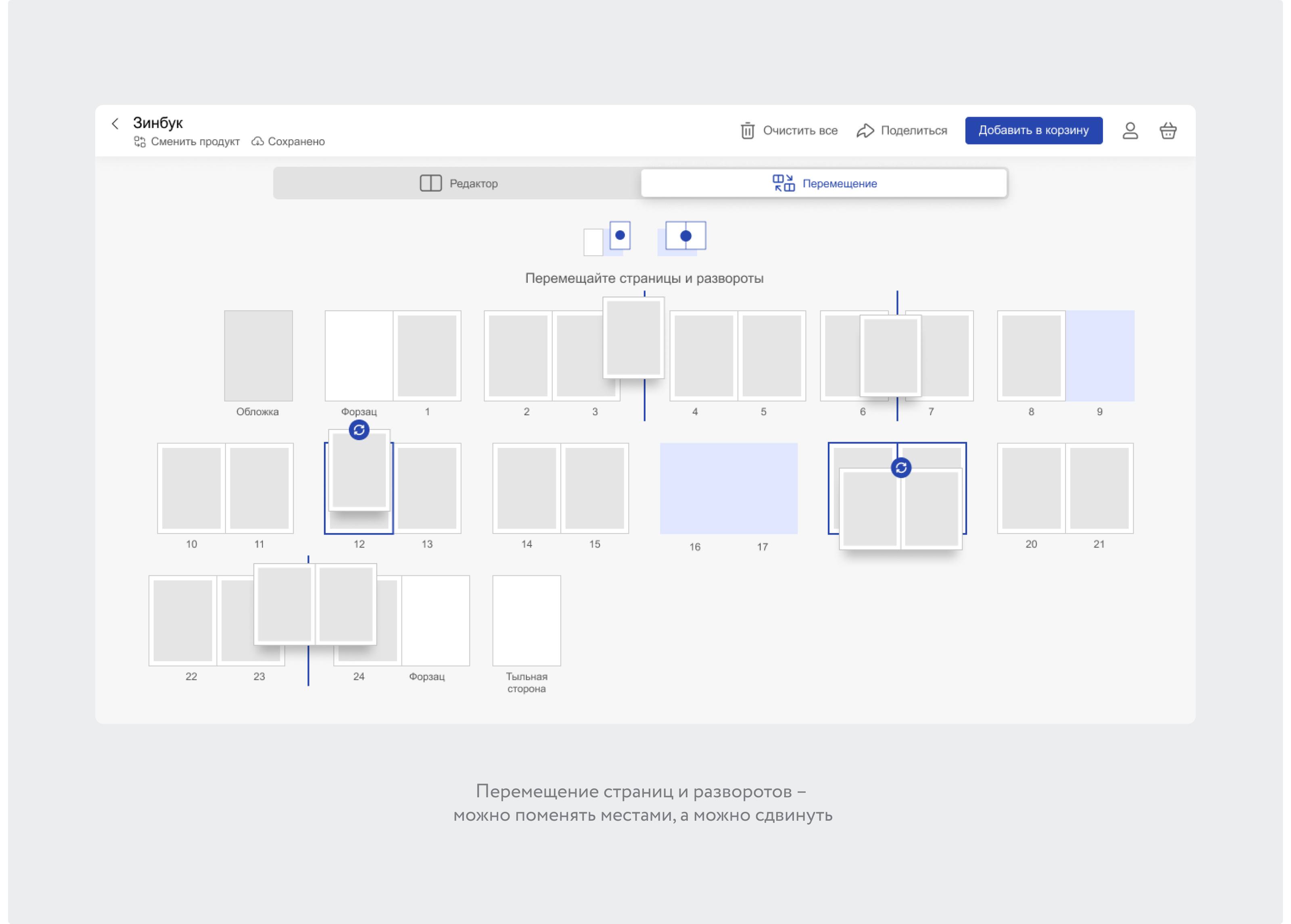Click the Добавить в корзину button
This screenshot has width=1291, height=924.
[x=1033, y=130]
